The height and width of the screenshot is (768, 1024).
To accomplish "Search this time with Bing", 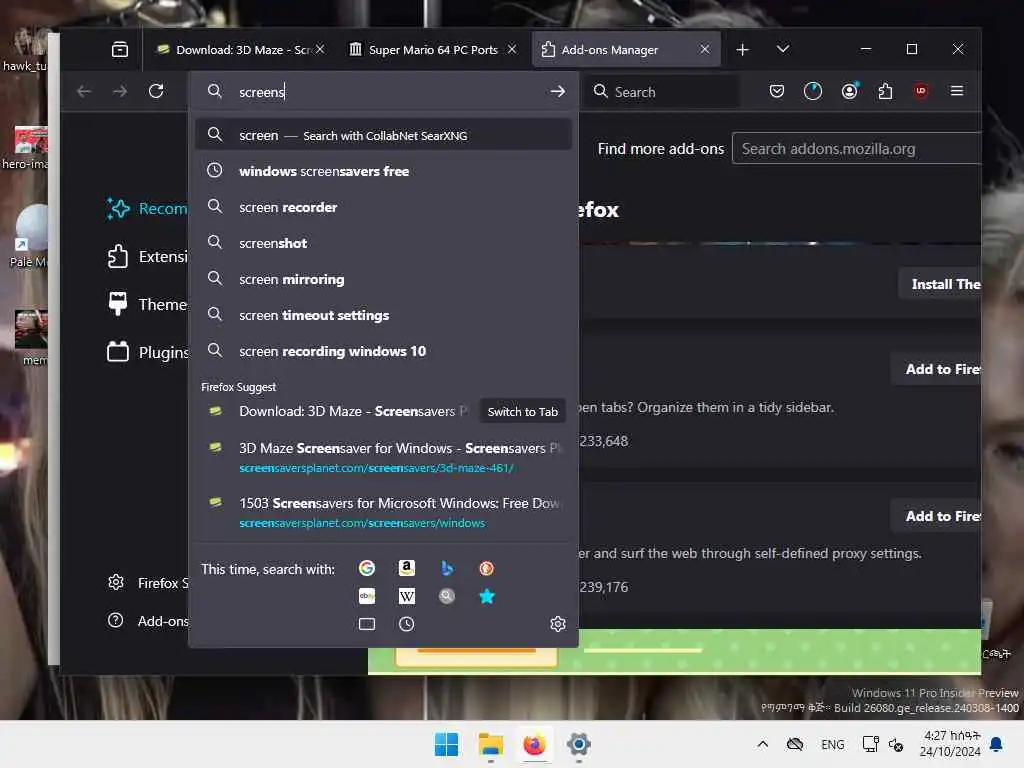I will [447, 568].
